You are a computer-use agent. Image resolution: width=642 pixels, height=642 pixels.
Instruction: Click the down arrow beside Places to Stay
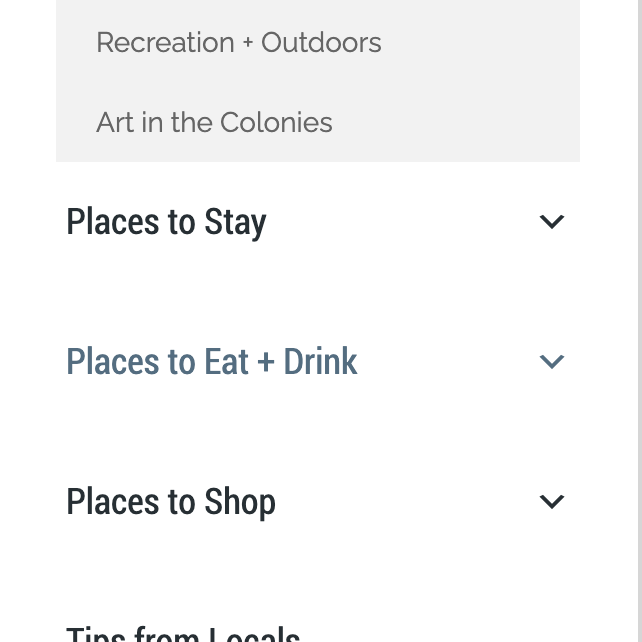click(x=552, y=222)
